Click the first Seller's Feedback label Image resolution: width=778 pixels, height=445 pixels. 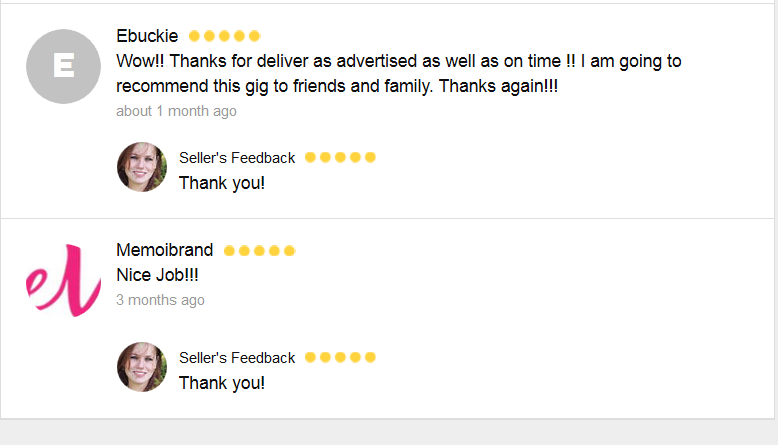(x=237, y=157)
